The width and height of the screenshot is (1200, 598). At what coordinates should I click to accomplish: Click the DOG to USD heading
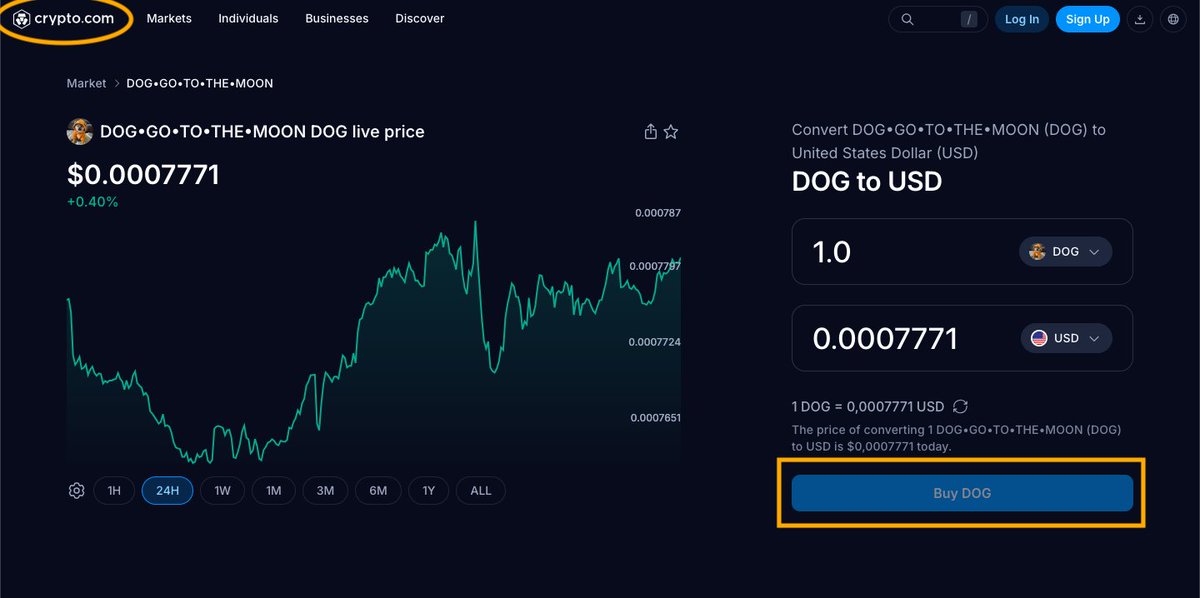pyautogui.click(x=867, y=182)
